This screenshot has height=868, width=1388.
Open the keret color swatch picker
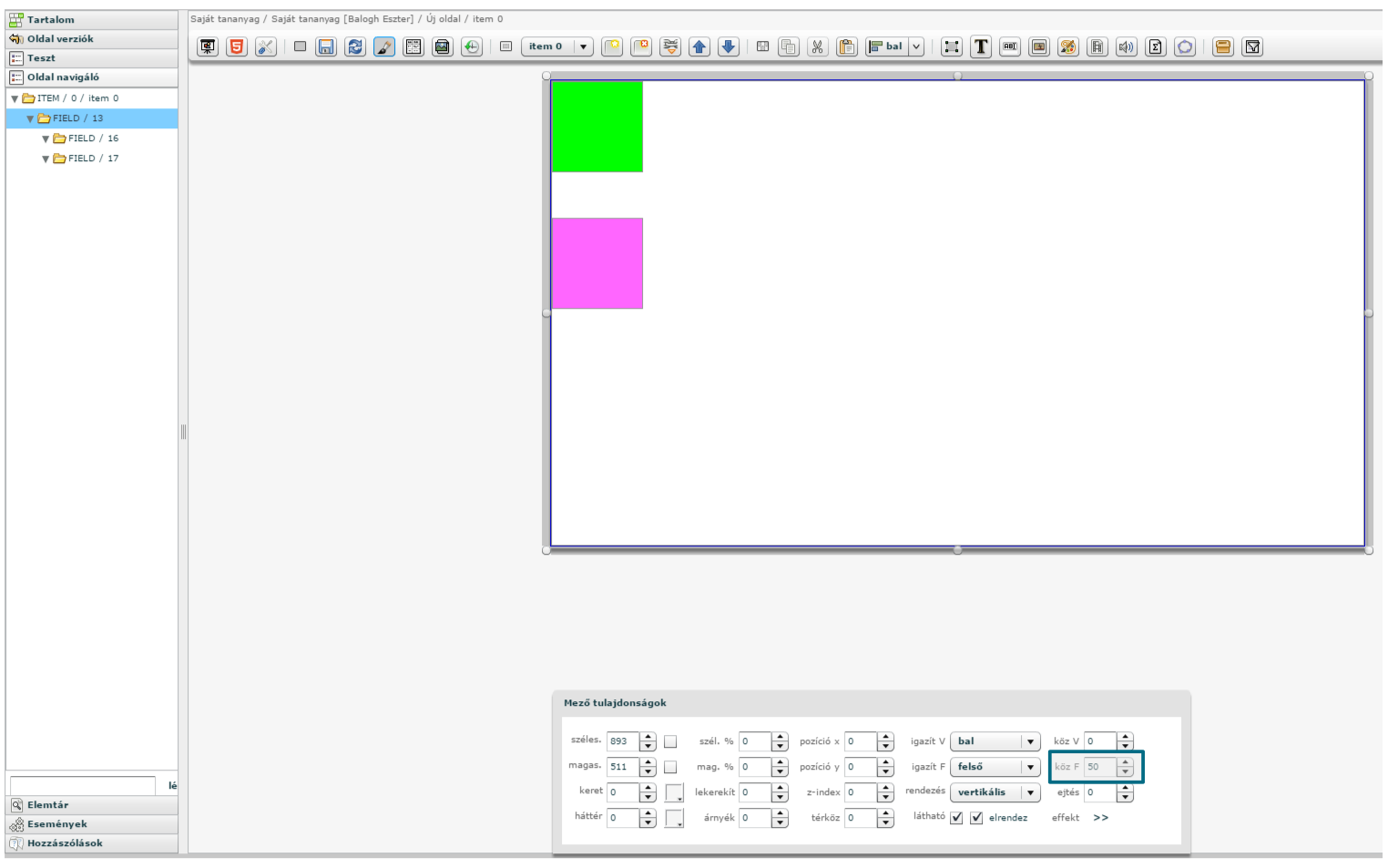[674, 792]
